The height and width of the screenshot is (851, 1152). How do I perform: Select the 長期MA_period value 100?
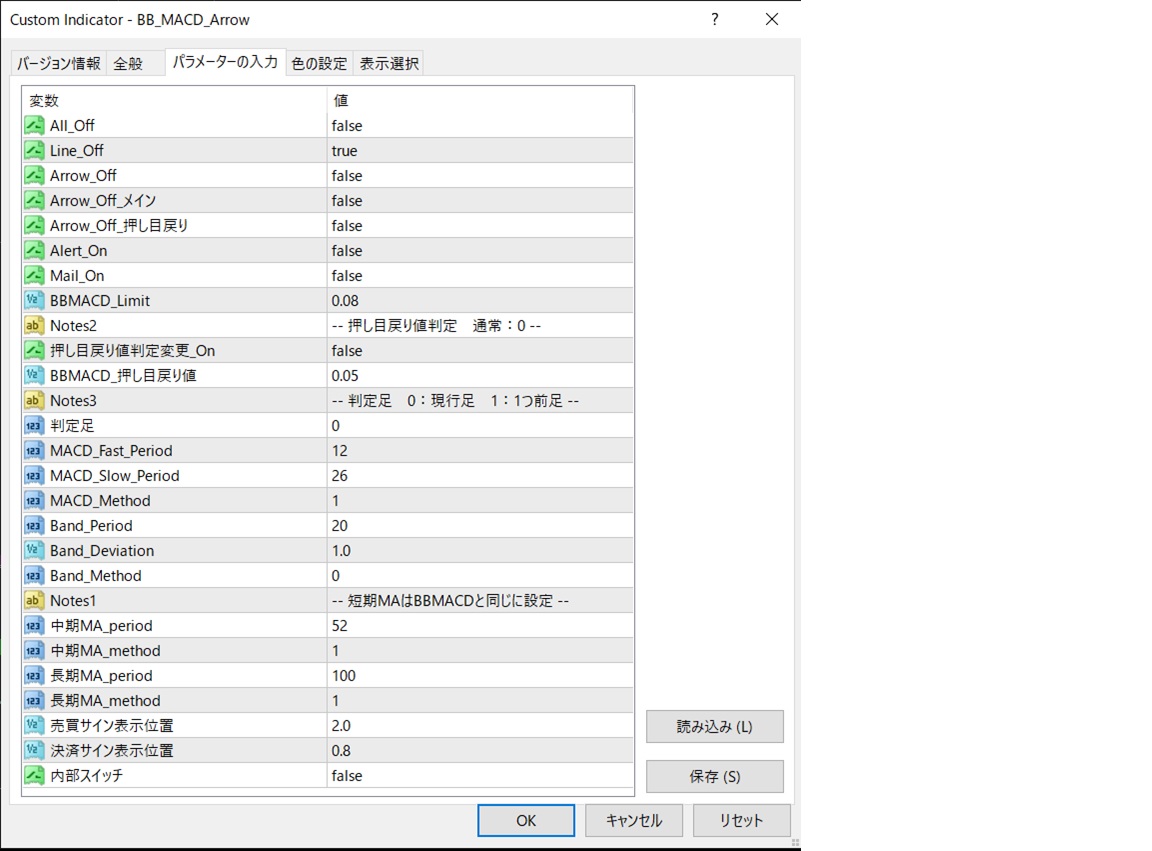pos(480,675)
